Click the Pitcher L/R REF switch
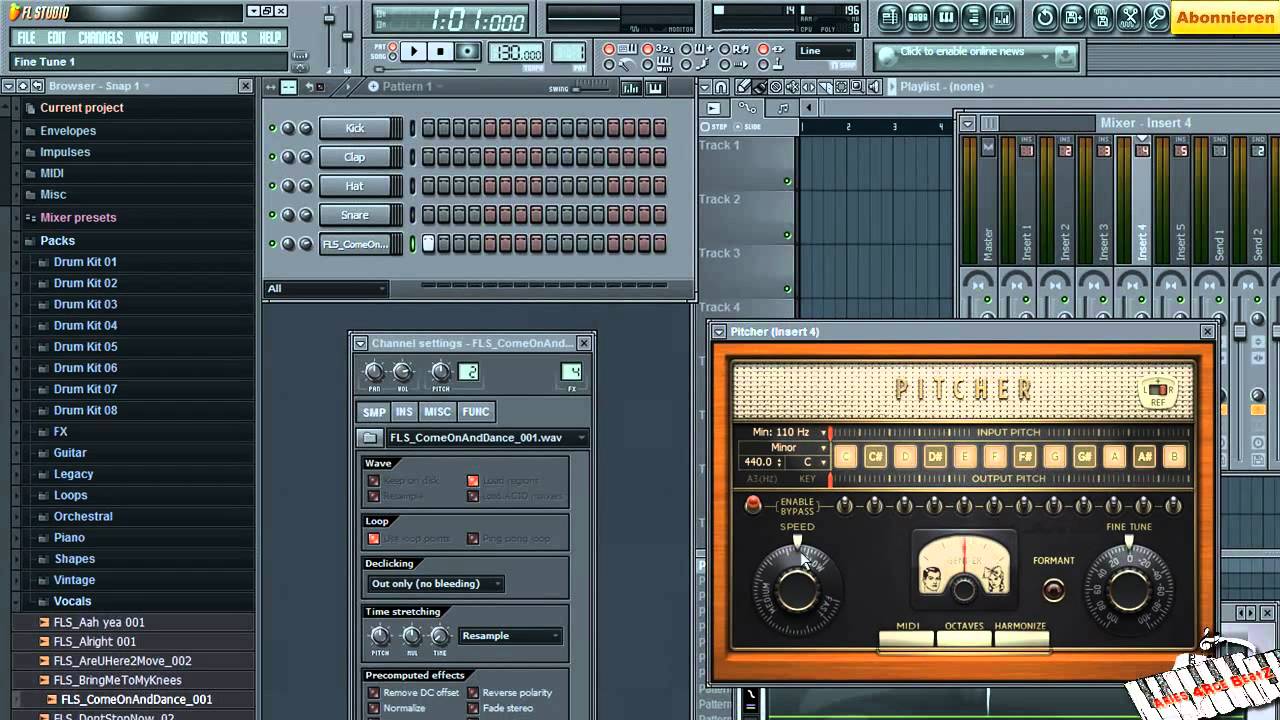The image size is (1280, 720). [x=1158, y=392]
